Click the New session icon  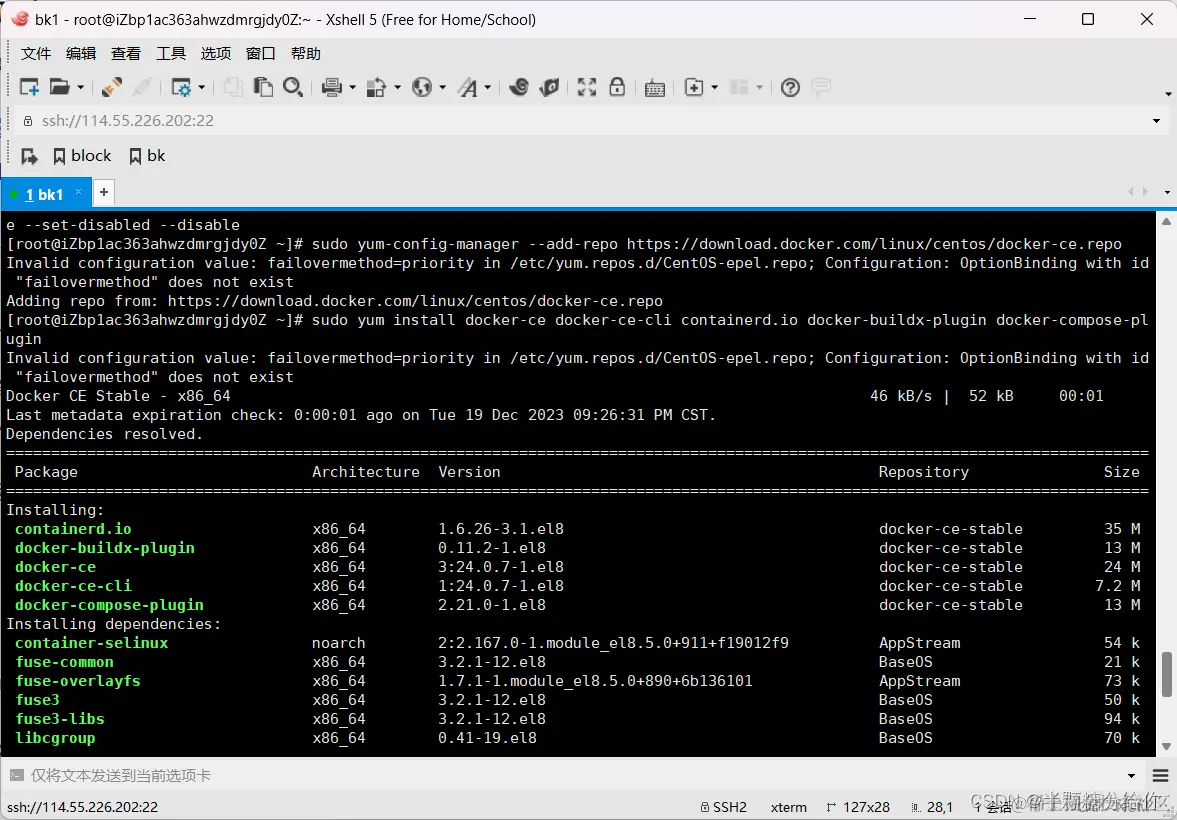[29, 87]
